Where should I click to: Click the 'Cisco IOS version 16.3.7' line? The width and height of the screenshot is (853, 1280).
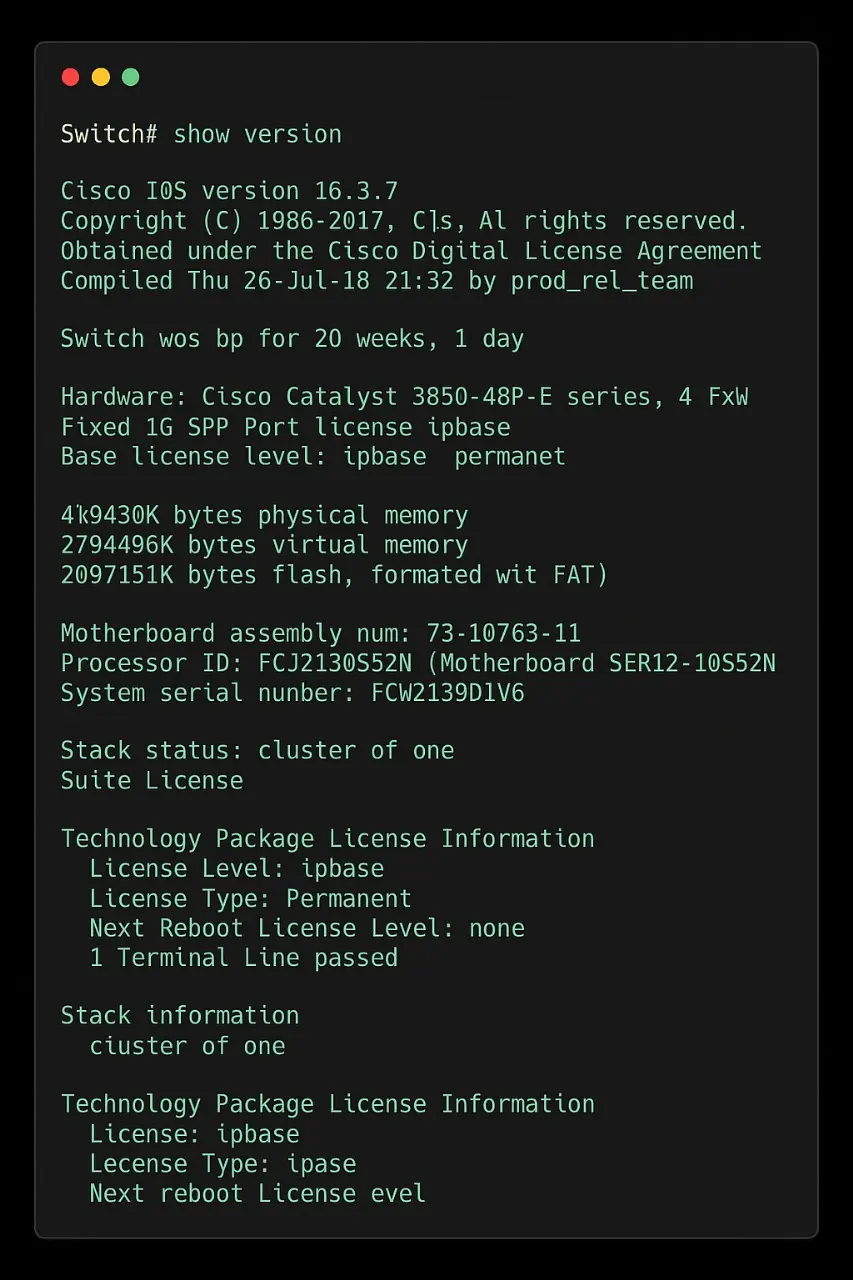point(230,191)
